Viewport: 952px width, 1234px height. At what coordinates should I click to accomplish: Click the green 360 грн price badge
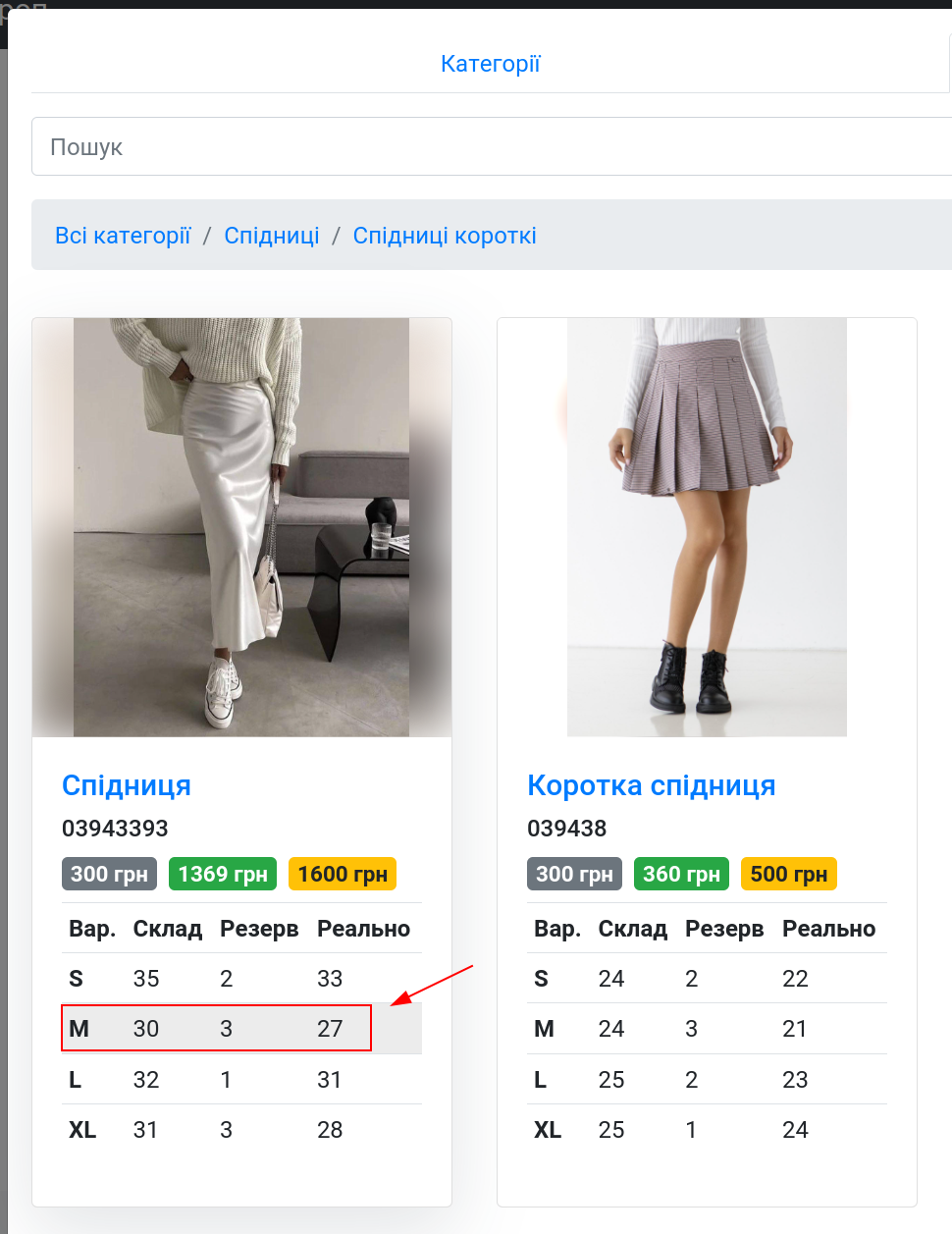[681, 874]
